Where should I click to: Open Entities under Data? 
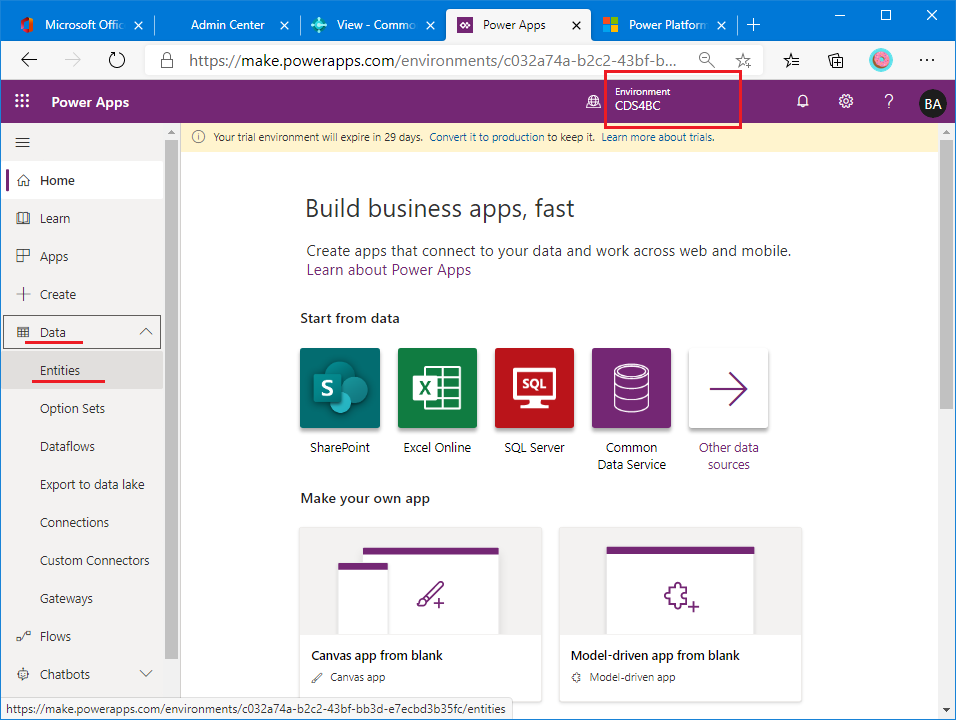point(83,370)
